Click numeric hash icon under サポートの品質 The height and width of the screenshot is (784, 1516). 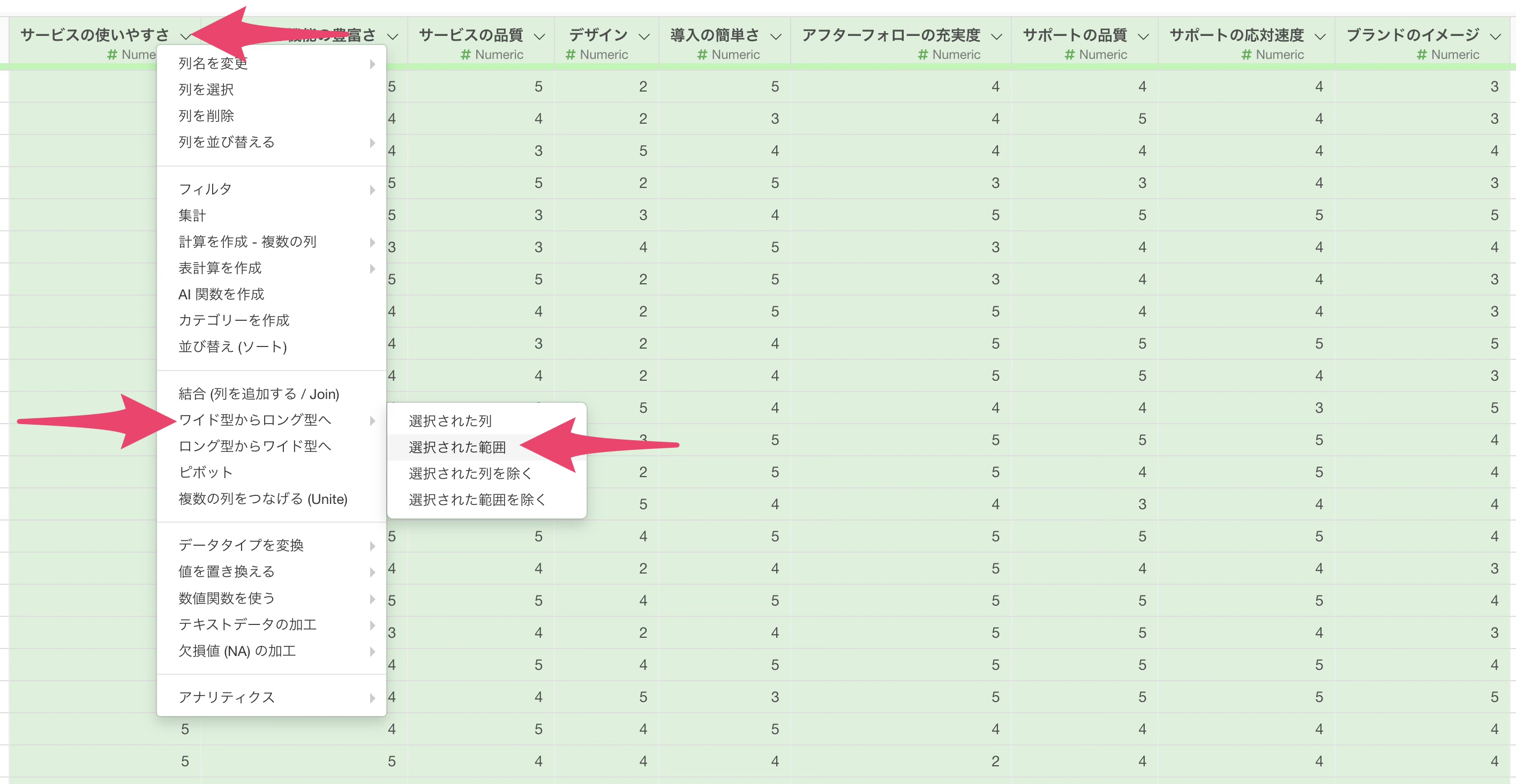tap(1070, 55)
